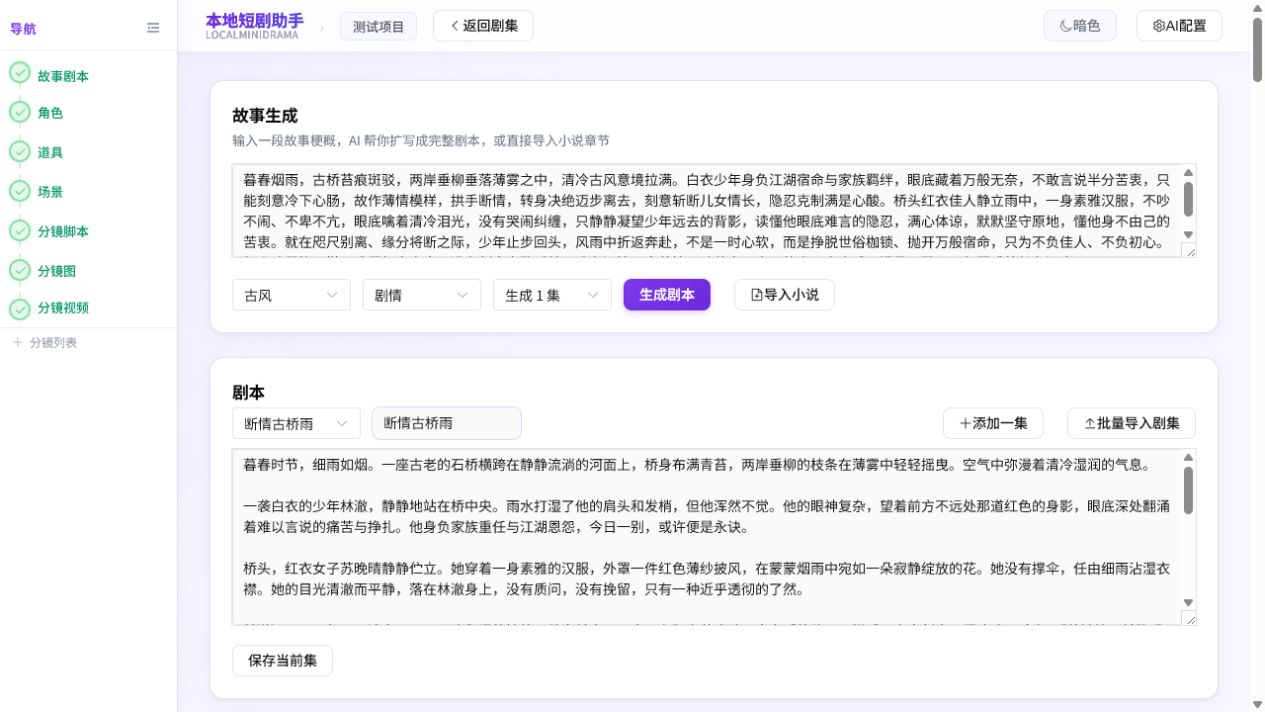Save the episode with 保存当前集
The width and height of the screenshot is (1265, 712).
coord(283,661)
